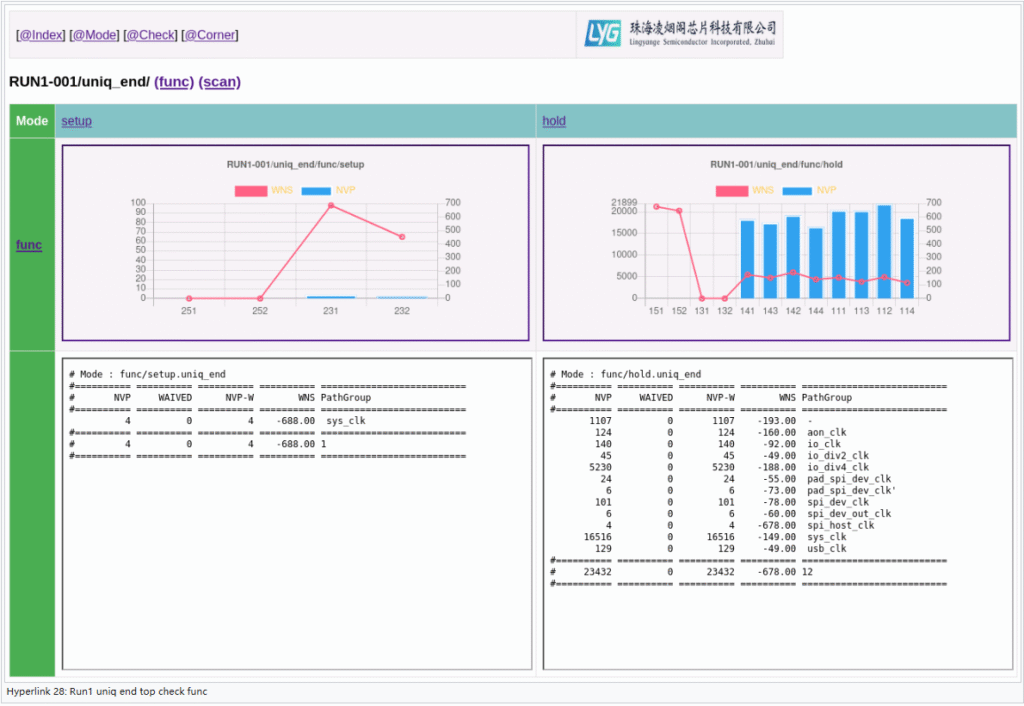Open the @Mode navigation link
The width and height of the screenshot is (1024, 706).
pos(94,35)
